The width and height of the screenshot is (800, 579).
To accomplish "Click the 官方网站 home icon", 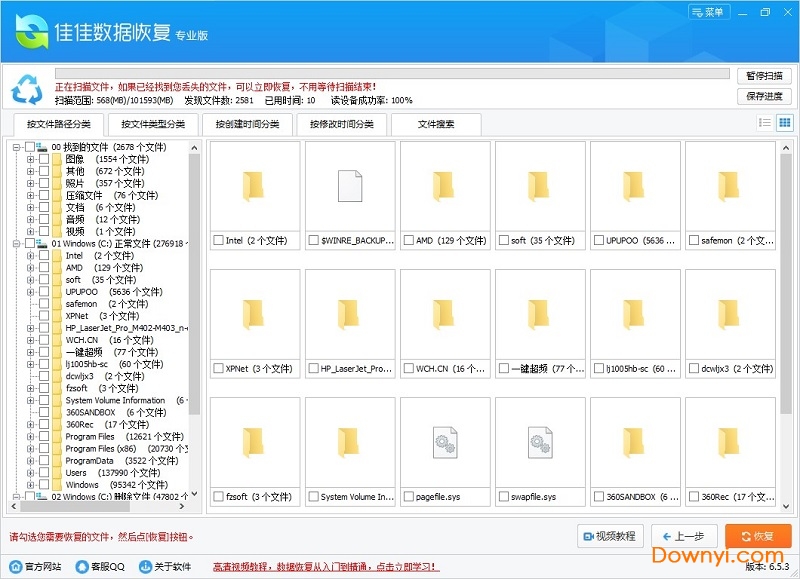I will click(x=15, y=566).
